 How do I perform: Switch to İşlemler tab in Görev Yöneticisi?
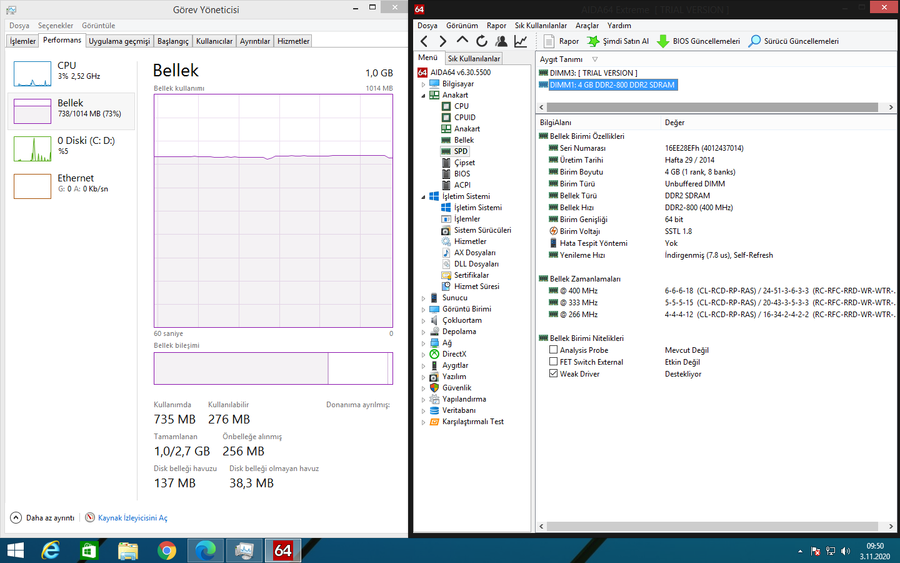[x=23, y=41]
